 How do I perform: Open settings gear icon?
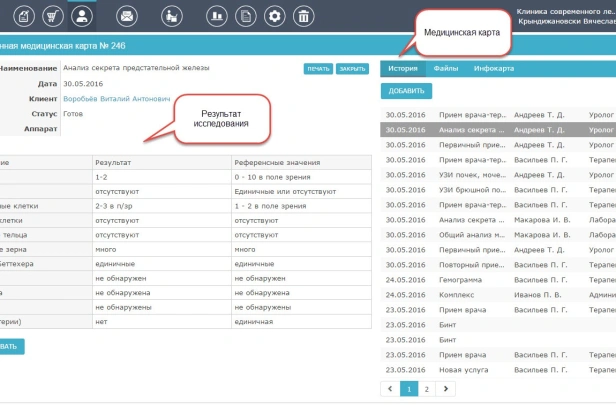click(273, 15)
